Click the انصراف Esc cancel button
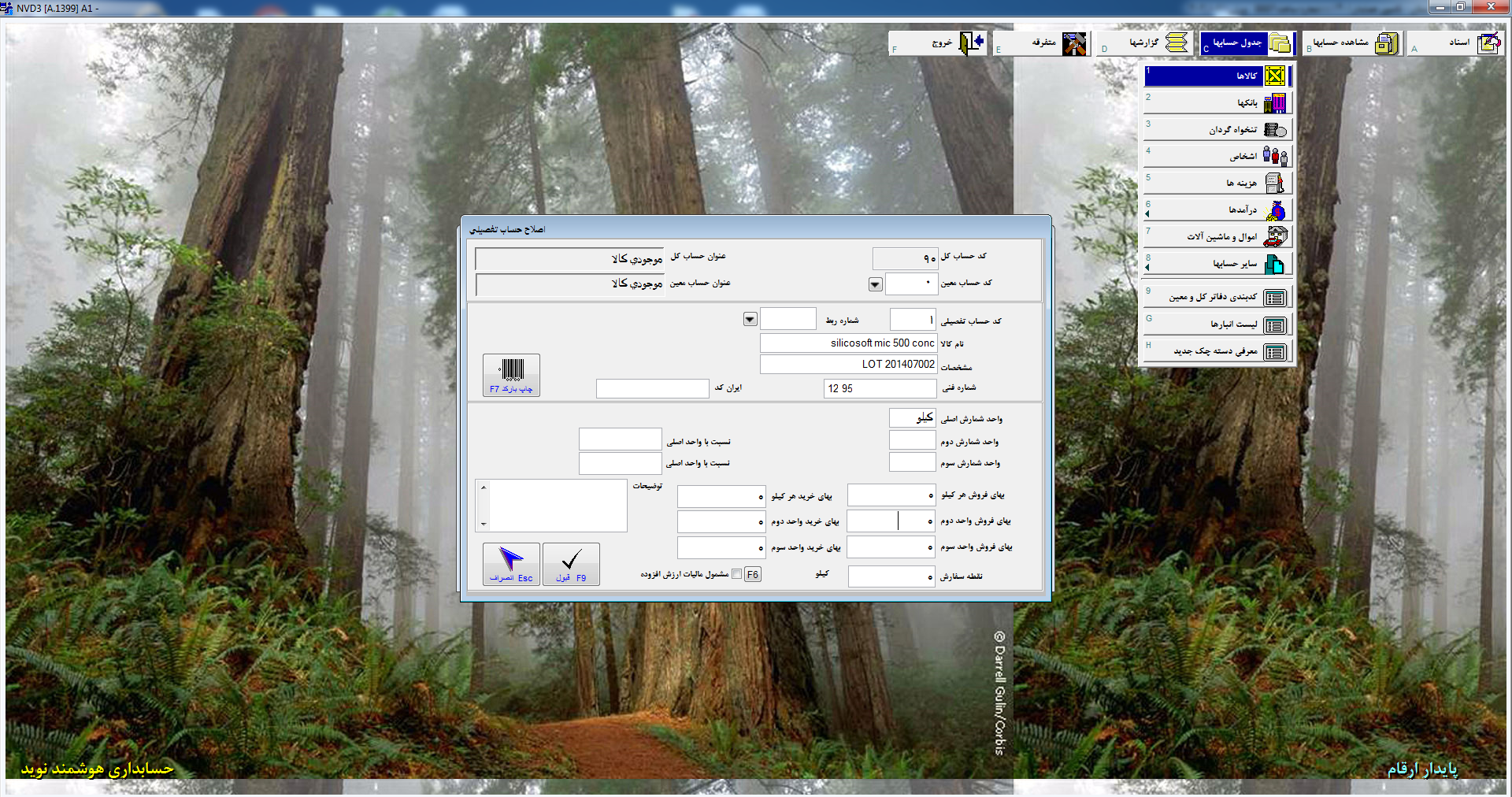The width and height of the screenshot is (1512, 797). point(511,564)
